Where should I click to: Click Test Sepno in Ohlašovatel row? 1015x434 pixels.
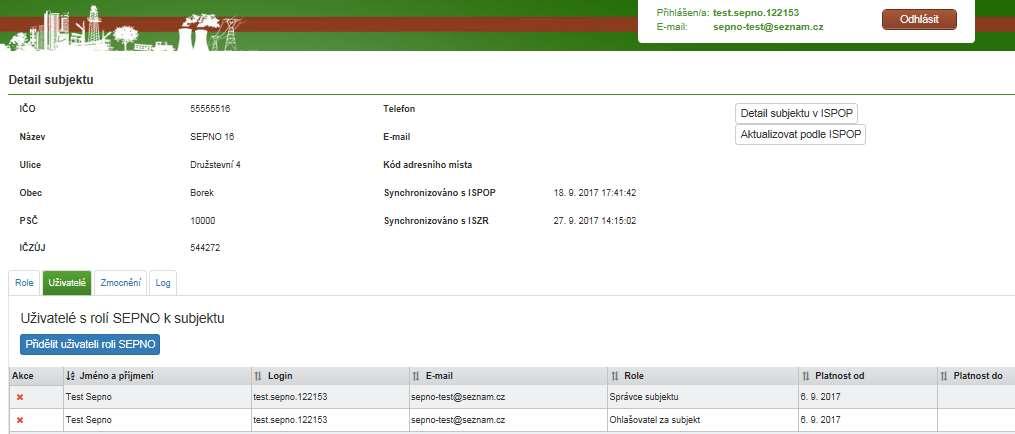pyautogui.click(x=89, y=420)
